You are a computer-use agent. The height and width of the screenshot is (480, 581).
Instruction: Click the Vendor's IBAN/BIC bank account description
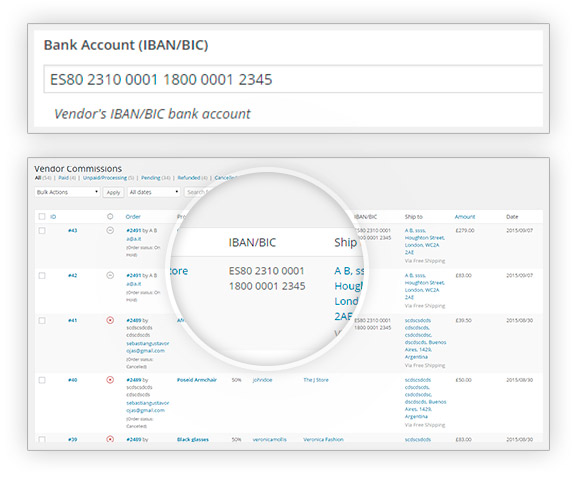point(152,114)
